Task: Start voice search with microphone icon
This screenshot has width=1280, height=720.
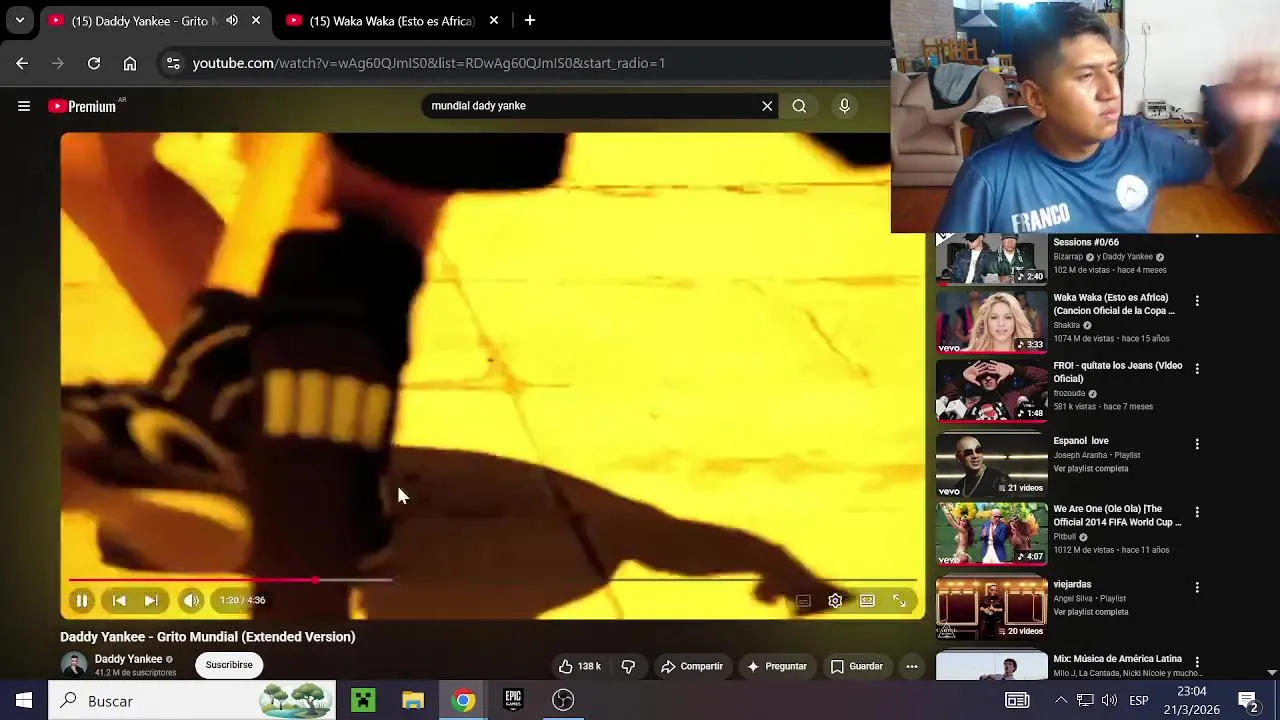Action: 844,106
